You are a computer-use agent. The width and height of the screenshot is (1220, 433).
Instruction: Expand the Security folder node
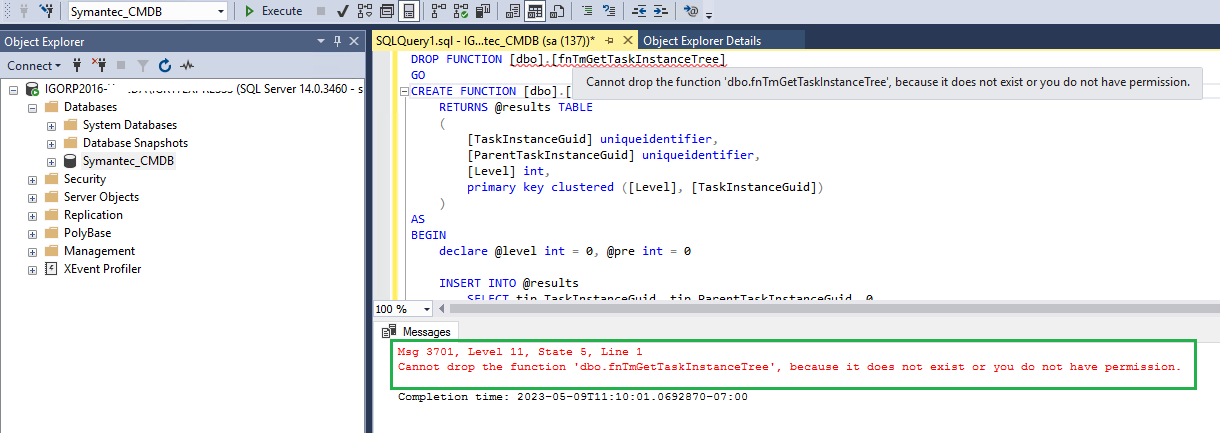33,179
